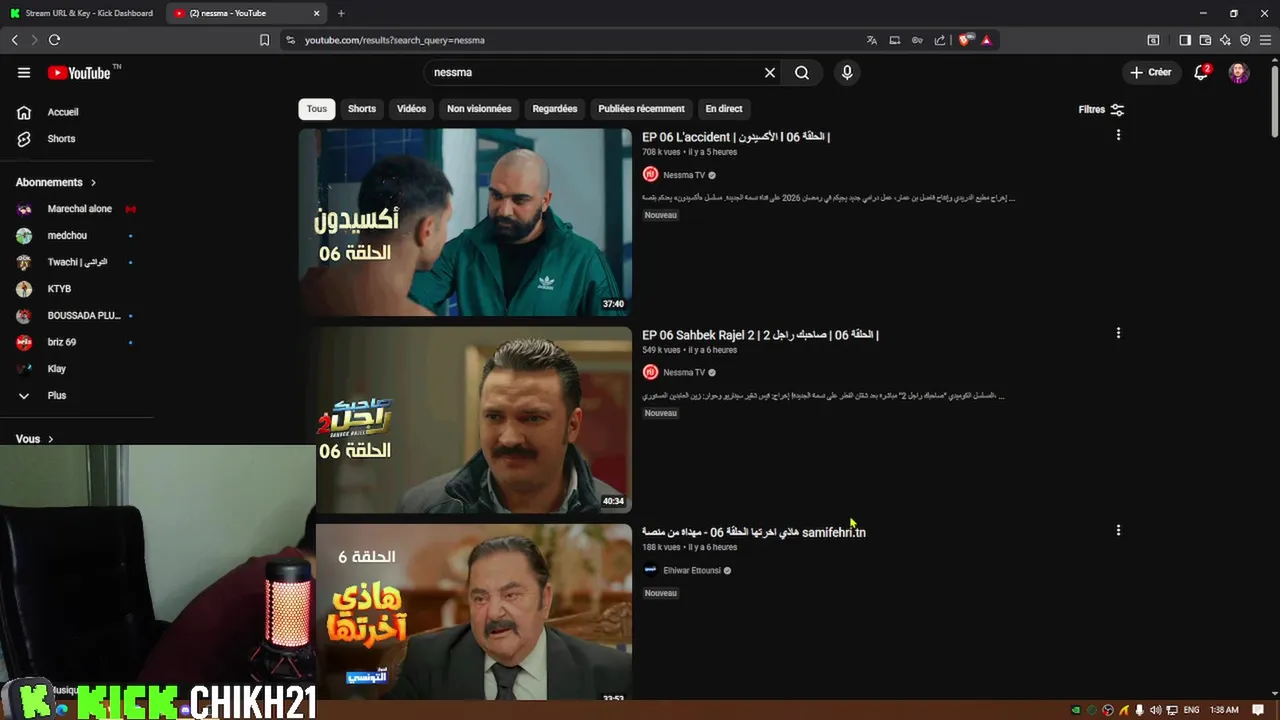Click the samifehri.tn video title
This screenshot has width=1280, height=720.
pos(754,532)
